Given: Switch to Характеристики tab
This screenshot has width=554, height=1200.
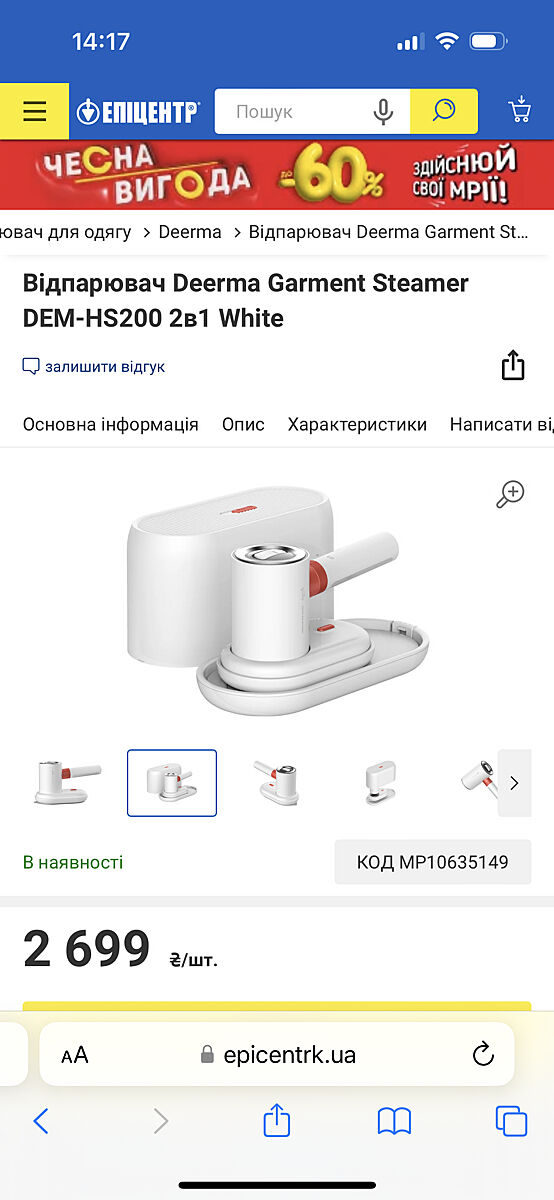Looking at the screenshot, I should (x=357, y=424).
